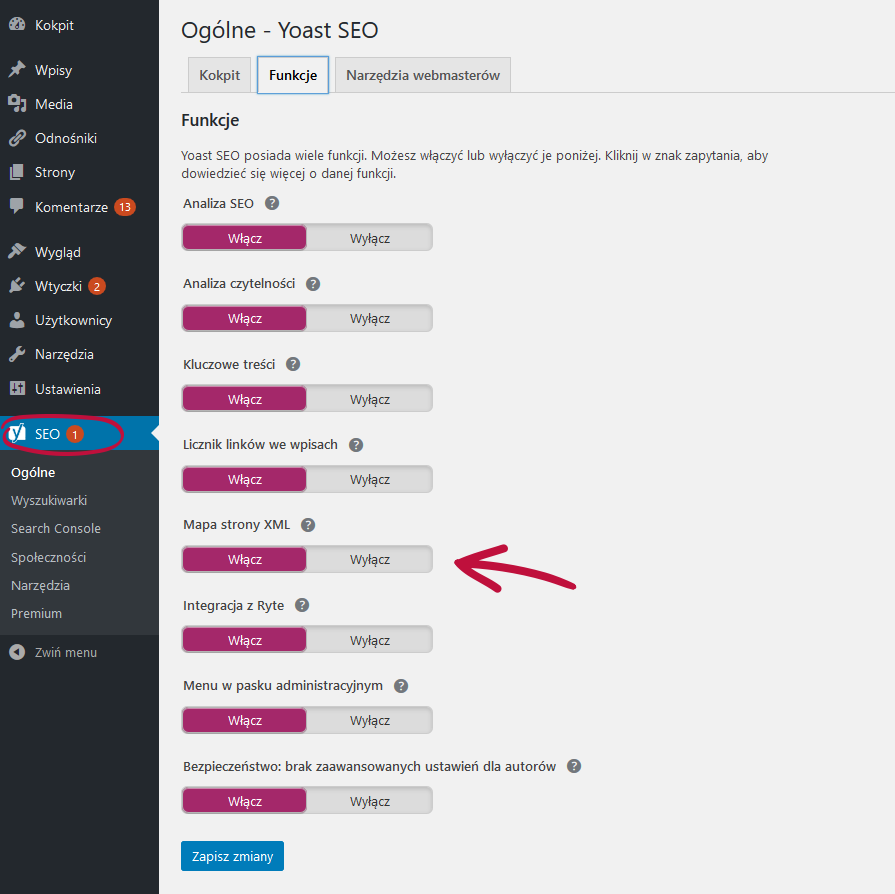Enable Menu w pasku administracyjnym with Włącz
The image size is (895, 894).
(x=244, y=720)
